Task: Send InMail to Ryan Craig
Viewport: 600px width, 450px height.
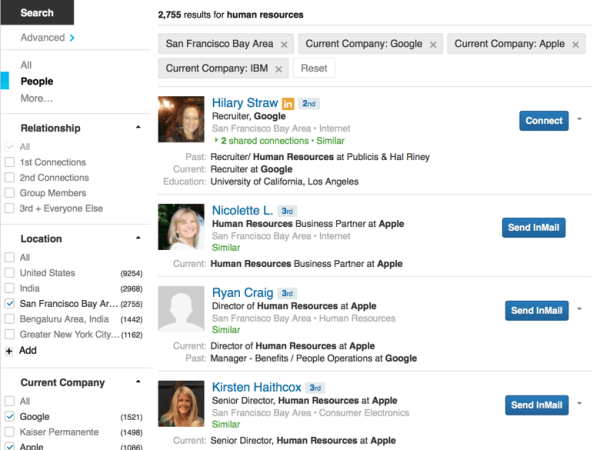Action: (536, 310)
